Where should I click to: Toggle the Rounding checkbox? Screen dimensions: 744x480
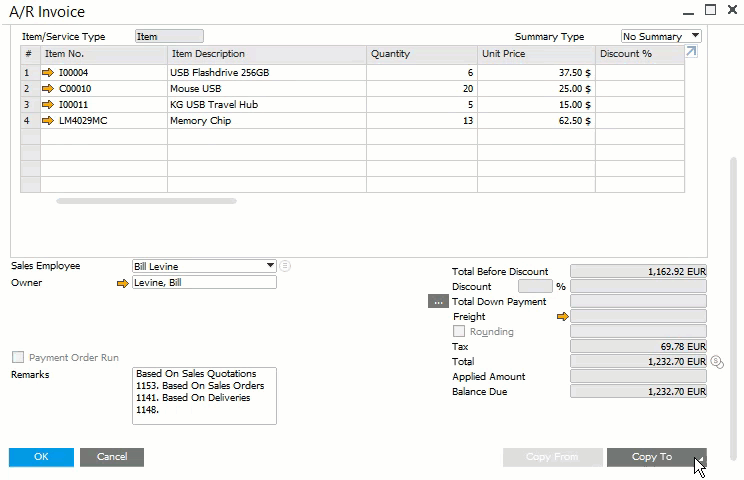(459, 331)
